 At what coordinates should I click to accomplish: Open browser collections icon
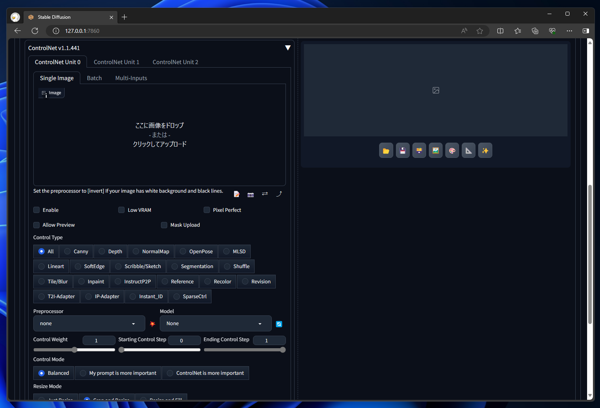(x=535, y=31)
